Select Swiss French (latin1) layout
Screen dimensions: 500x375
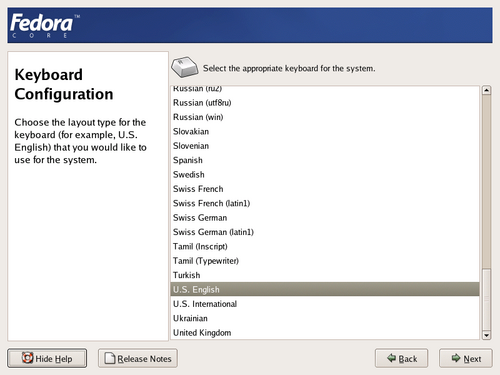click(325, 203)
